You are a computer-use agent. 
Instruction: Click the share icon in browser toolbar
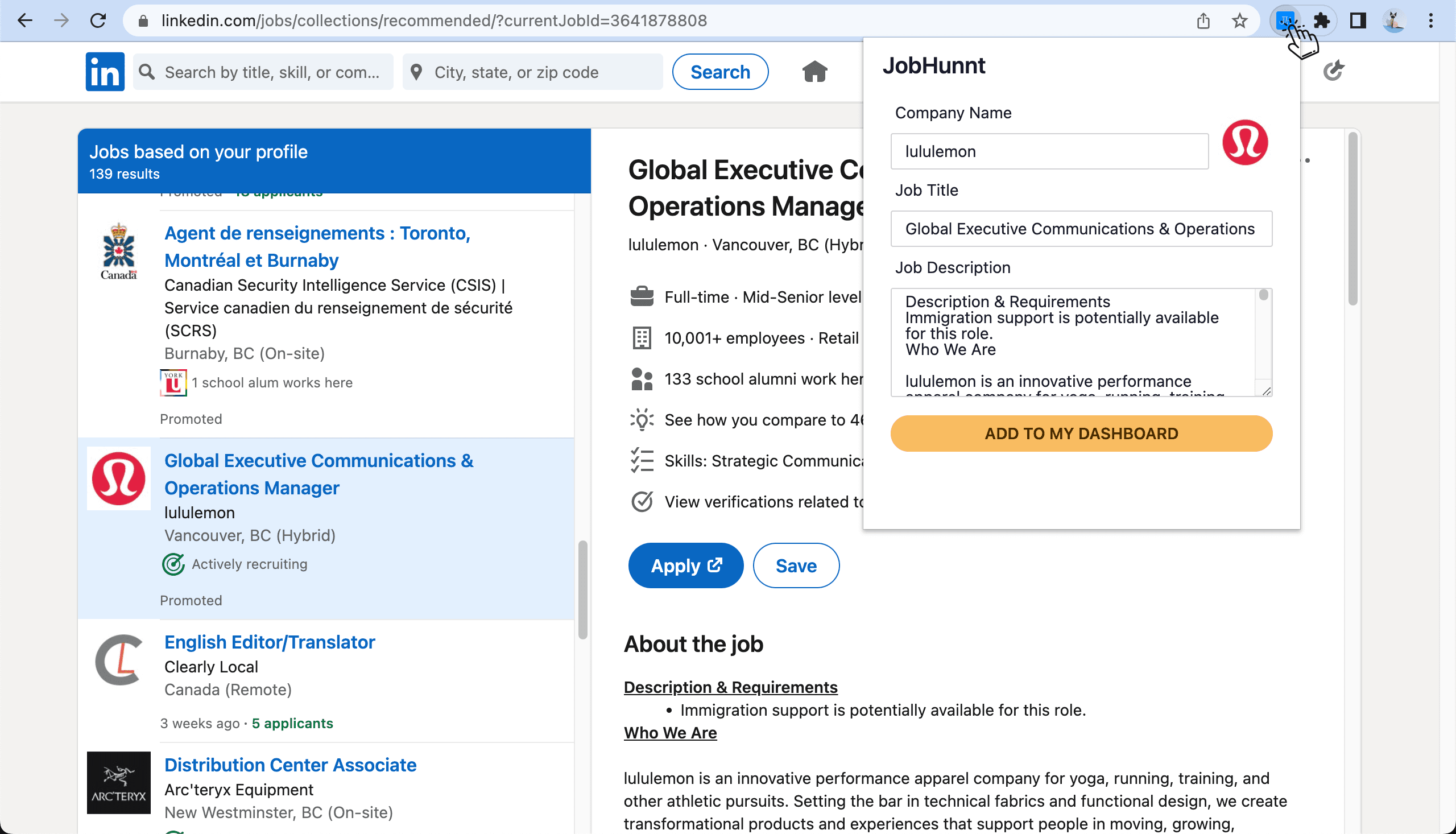[1203, 20]
